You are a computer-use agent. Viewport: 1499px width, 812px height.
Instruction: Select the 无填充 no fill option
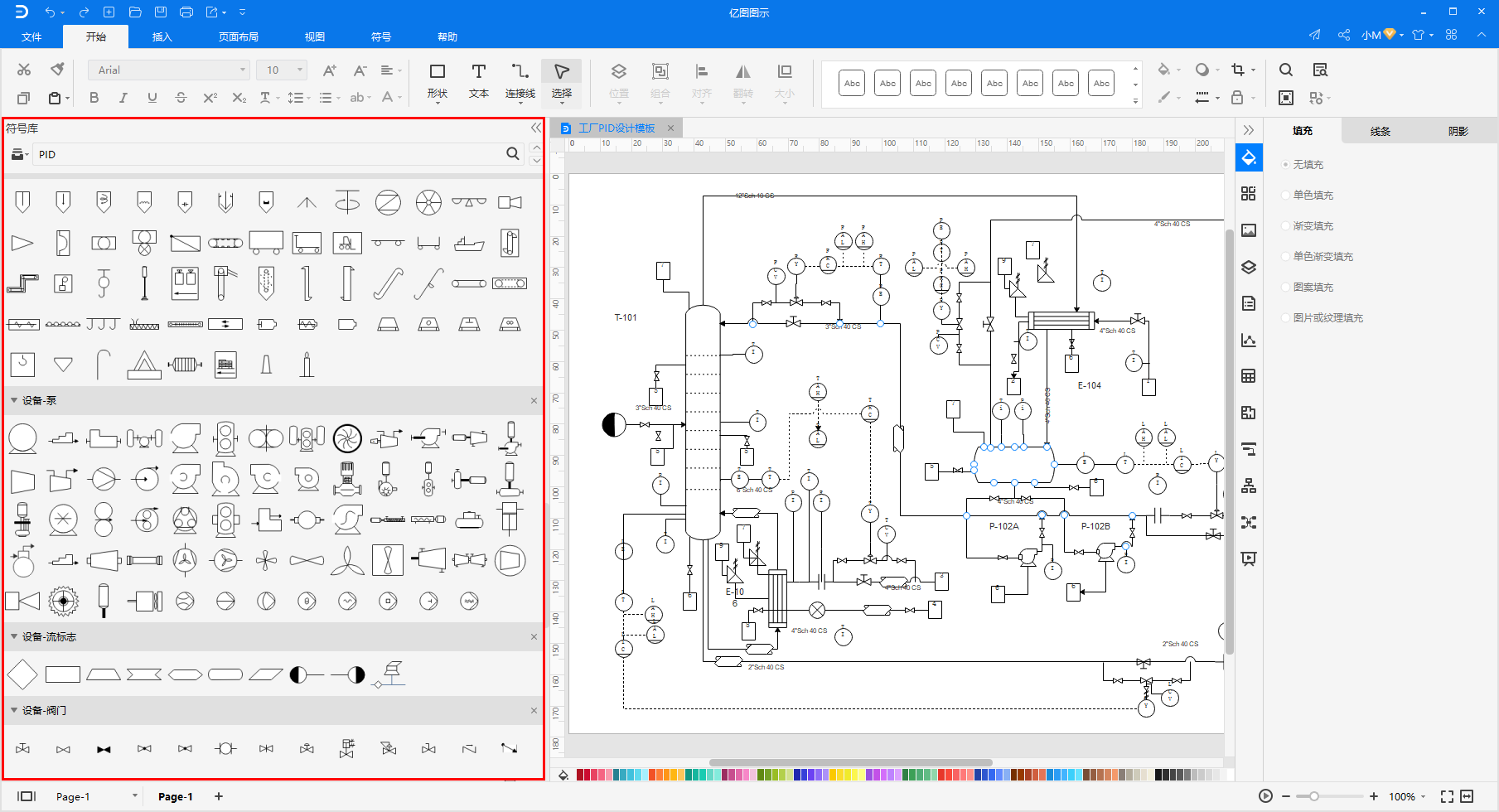coord(1303,165)
